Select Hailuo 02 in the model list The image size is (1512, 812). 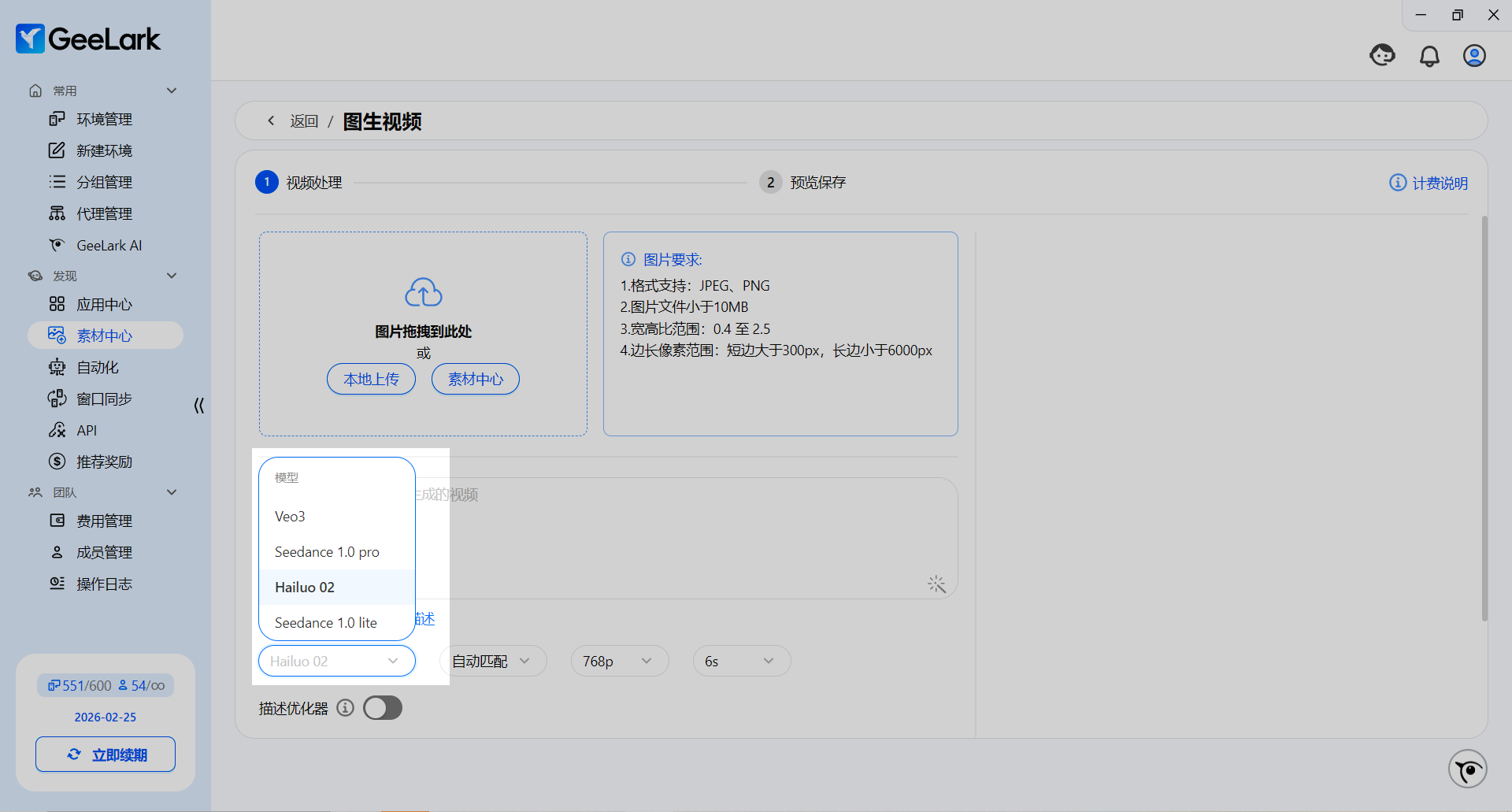337,588
